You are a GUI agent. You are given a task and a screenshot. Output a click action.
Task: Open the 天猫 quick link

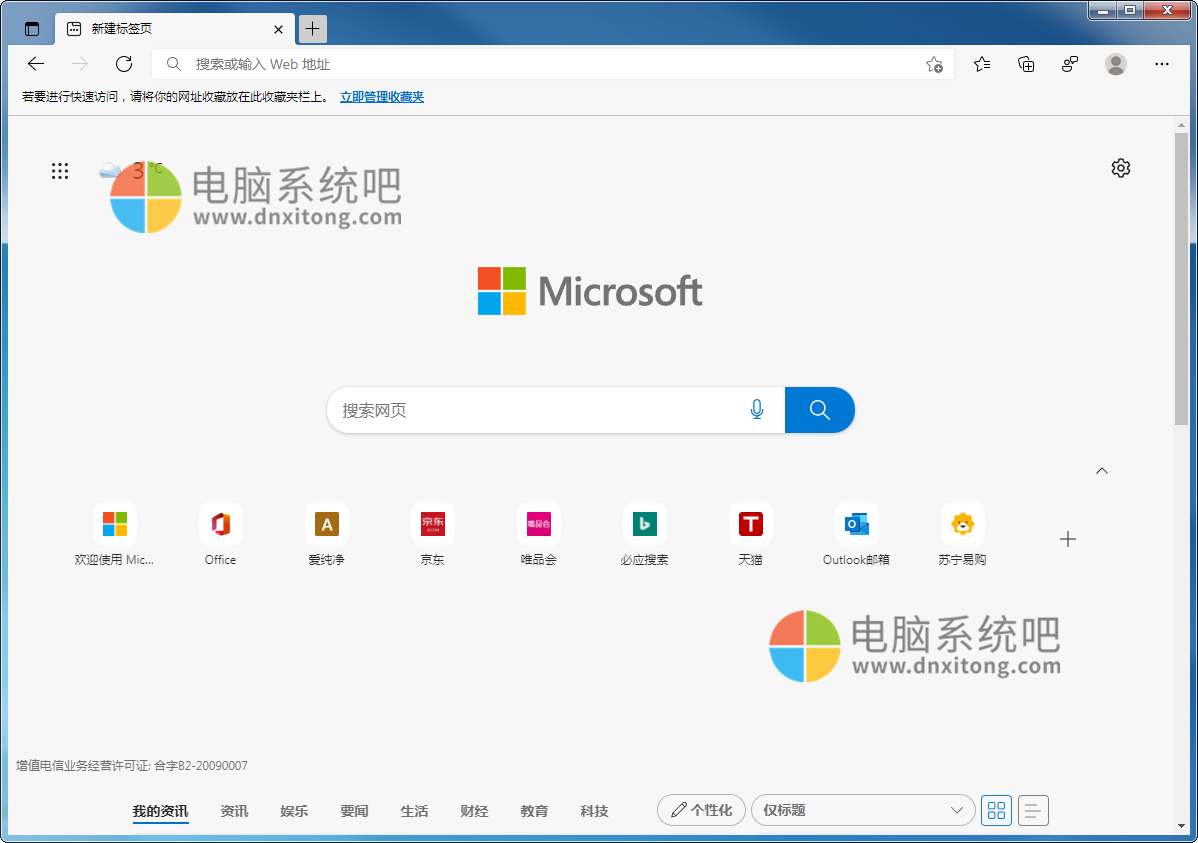click(750, 535)
